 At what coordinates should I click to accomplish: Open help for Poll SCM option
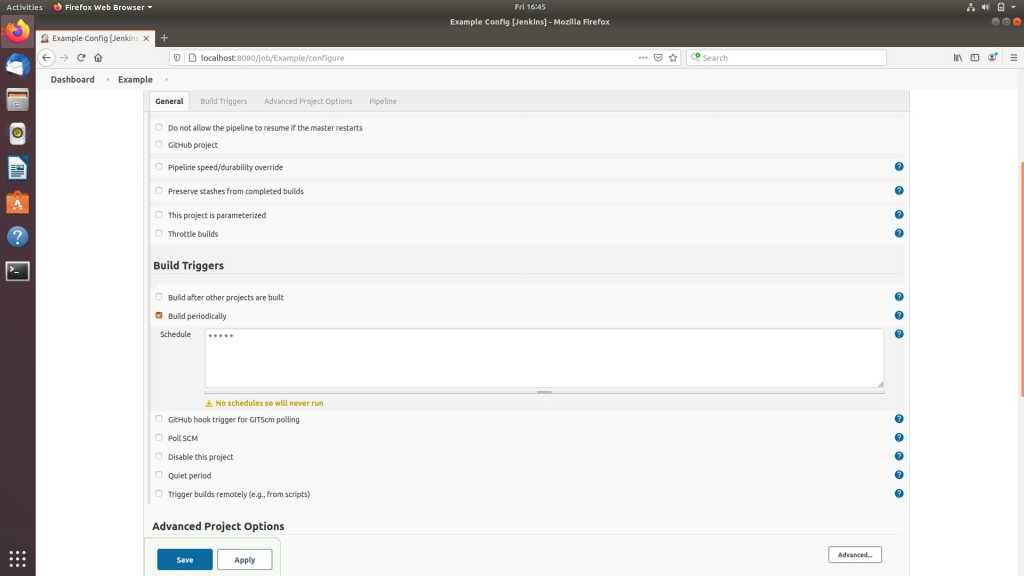[898, 438]
